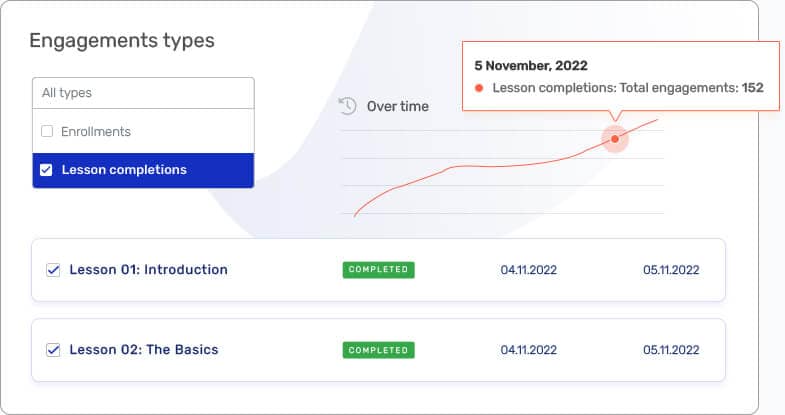Uncheck the Lesson completions checkbox
Screen dimensions: 785x415
click(46, 170)
